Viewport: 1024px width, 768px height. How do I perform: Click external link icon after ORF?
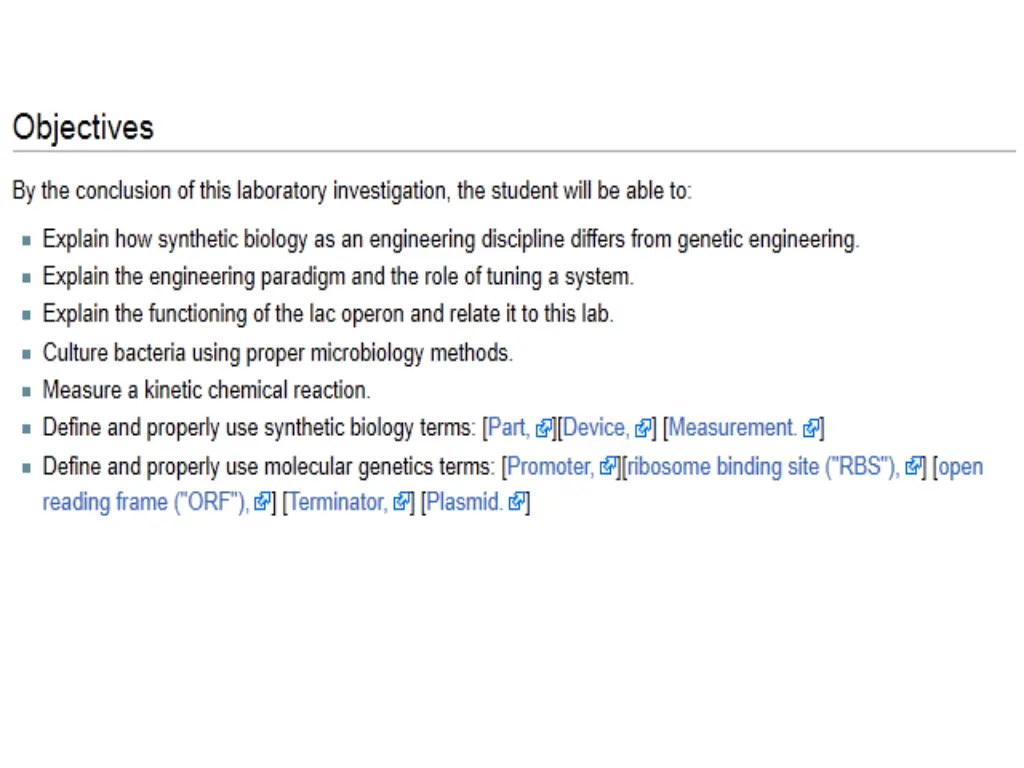(263, 502)
